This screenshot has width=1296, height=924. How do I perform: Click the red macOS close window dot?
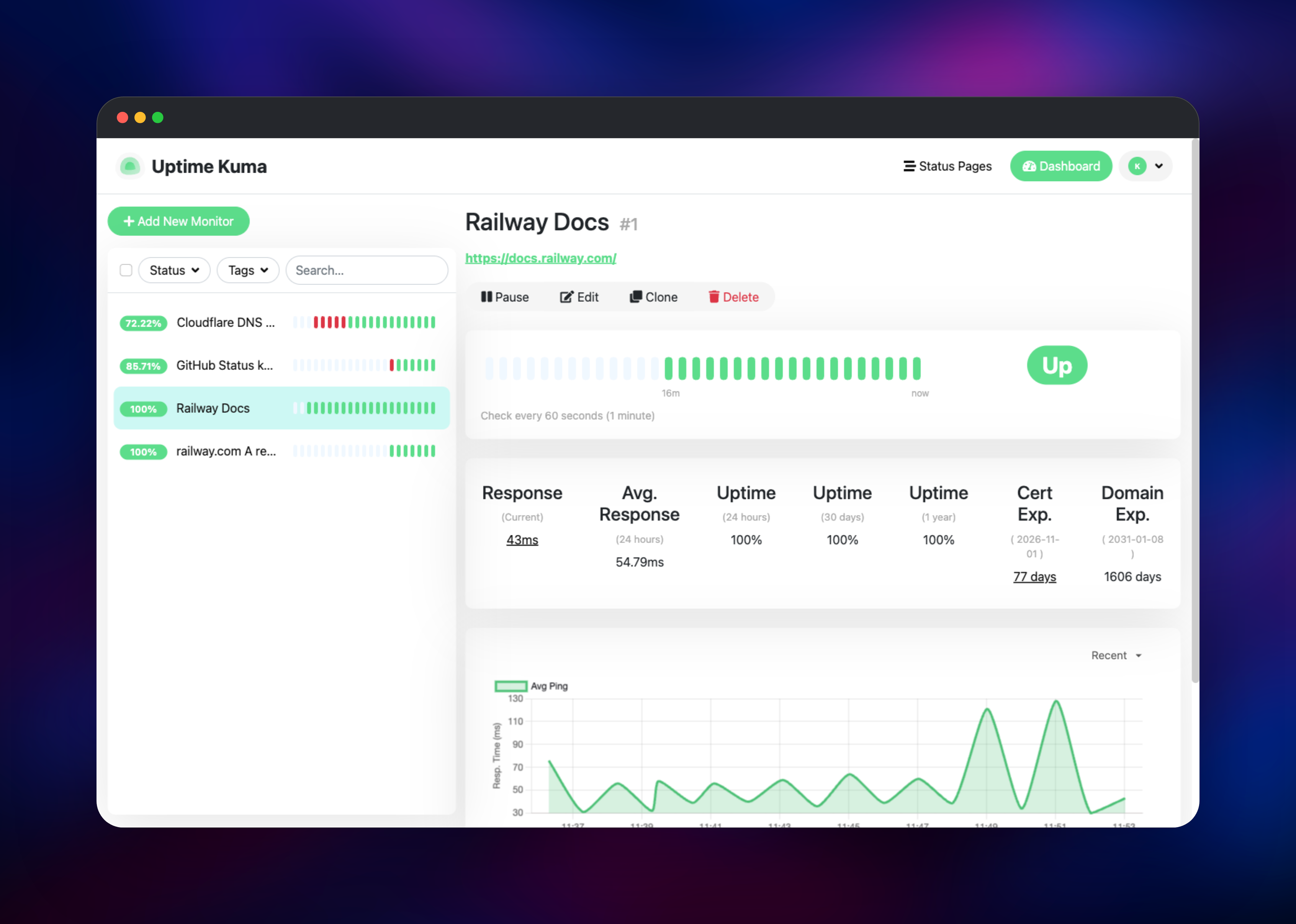click(x=122, y=117)
